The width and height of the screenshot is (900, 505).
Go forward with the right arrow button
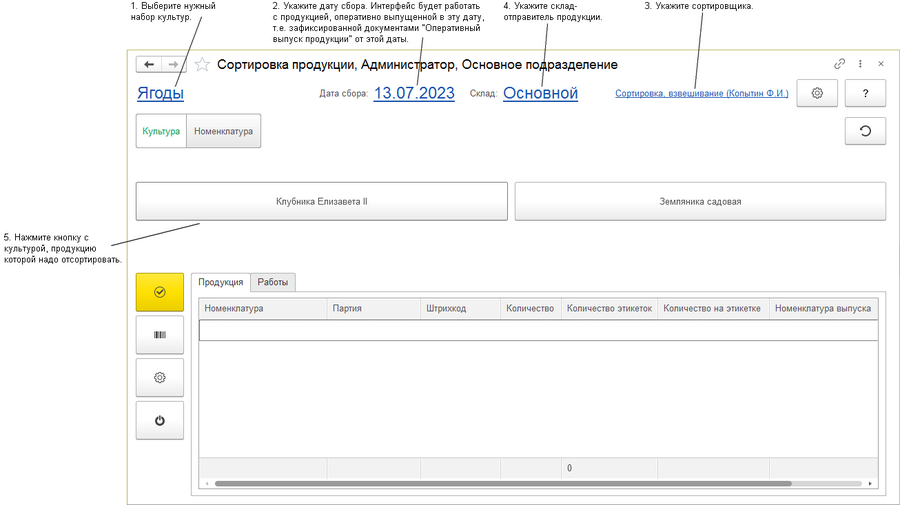tap(173, 64)
